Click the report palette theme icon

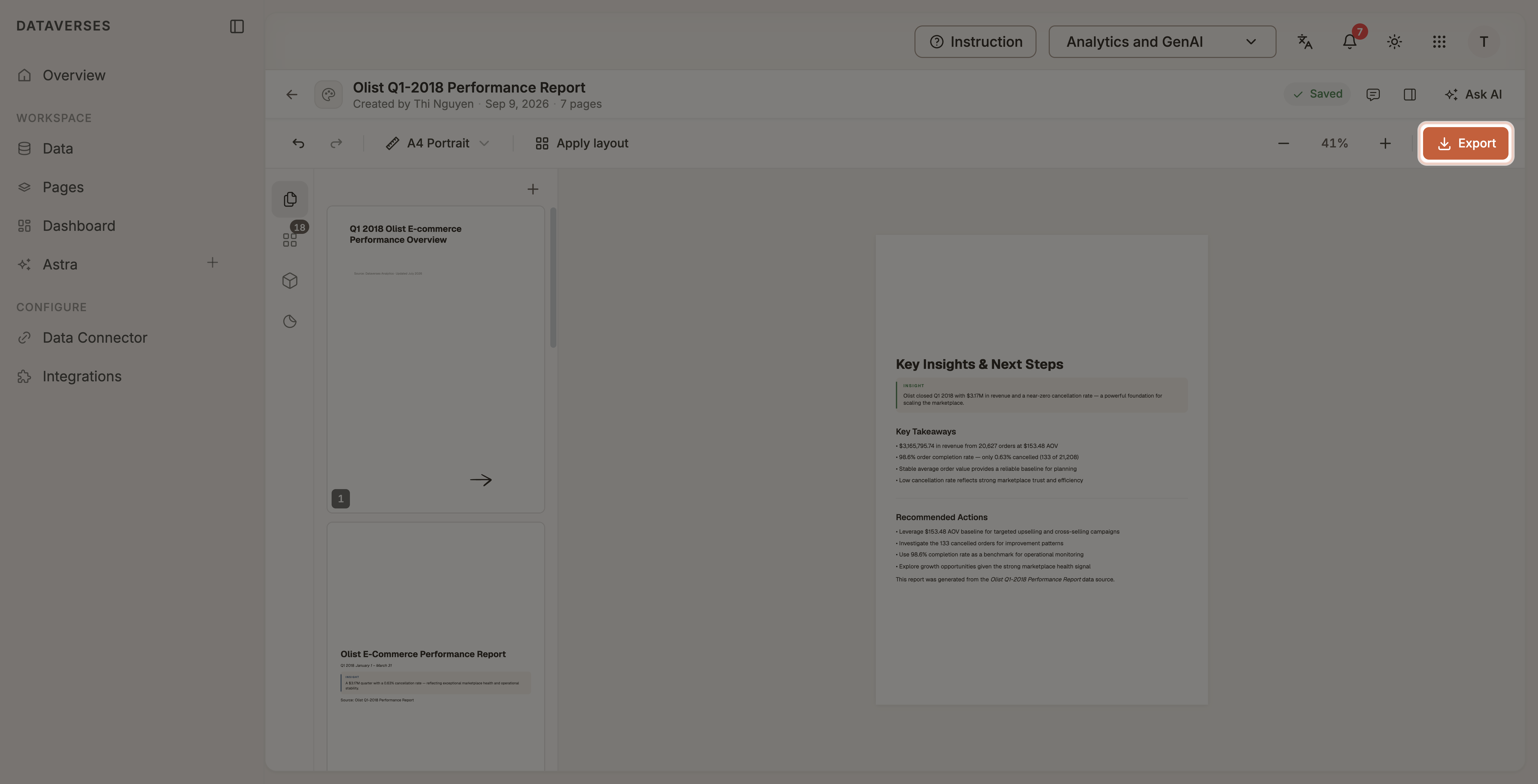click(328, 94)
